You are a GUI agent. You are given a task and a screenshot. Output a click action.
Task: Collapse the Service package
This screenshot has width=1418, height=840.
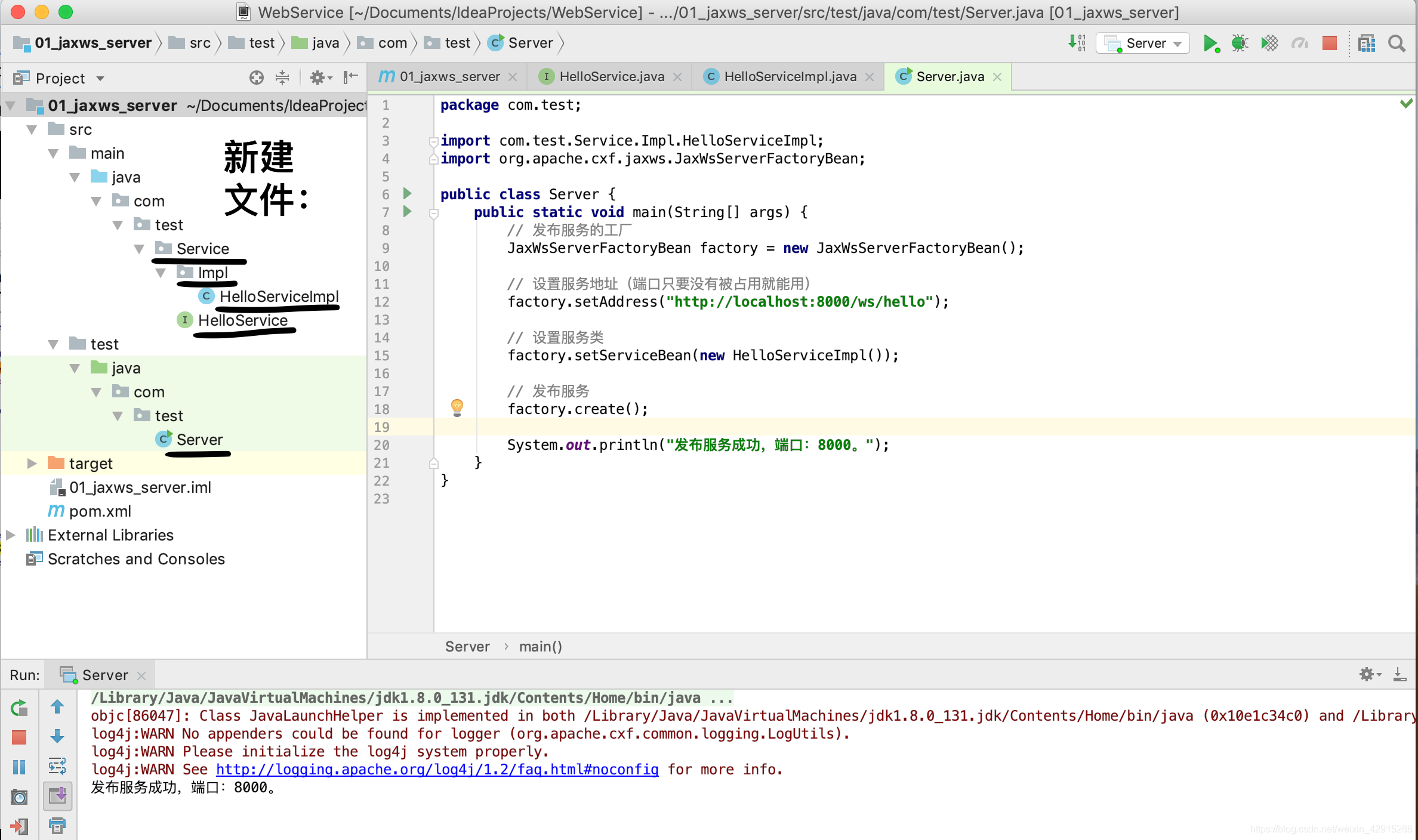140,249
